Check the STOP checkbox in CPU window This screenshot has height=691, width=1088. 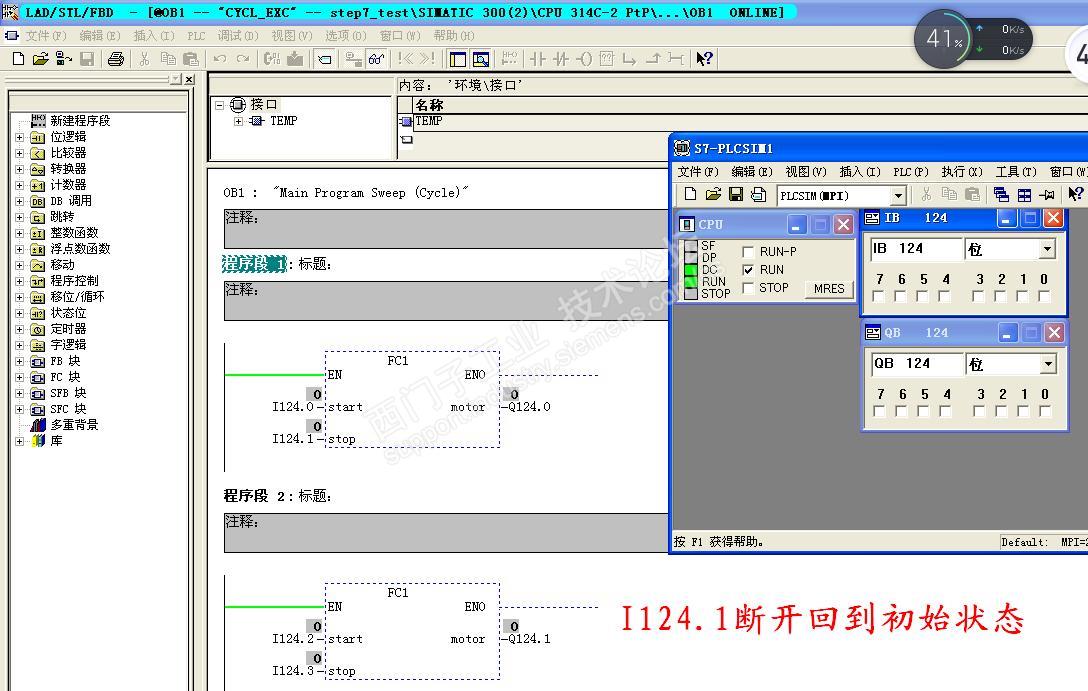click(x=748, y=288)
